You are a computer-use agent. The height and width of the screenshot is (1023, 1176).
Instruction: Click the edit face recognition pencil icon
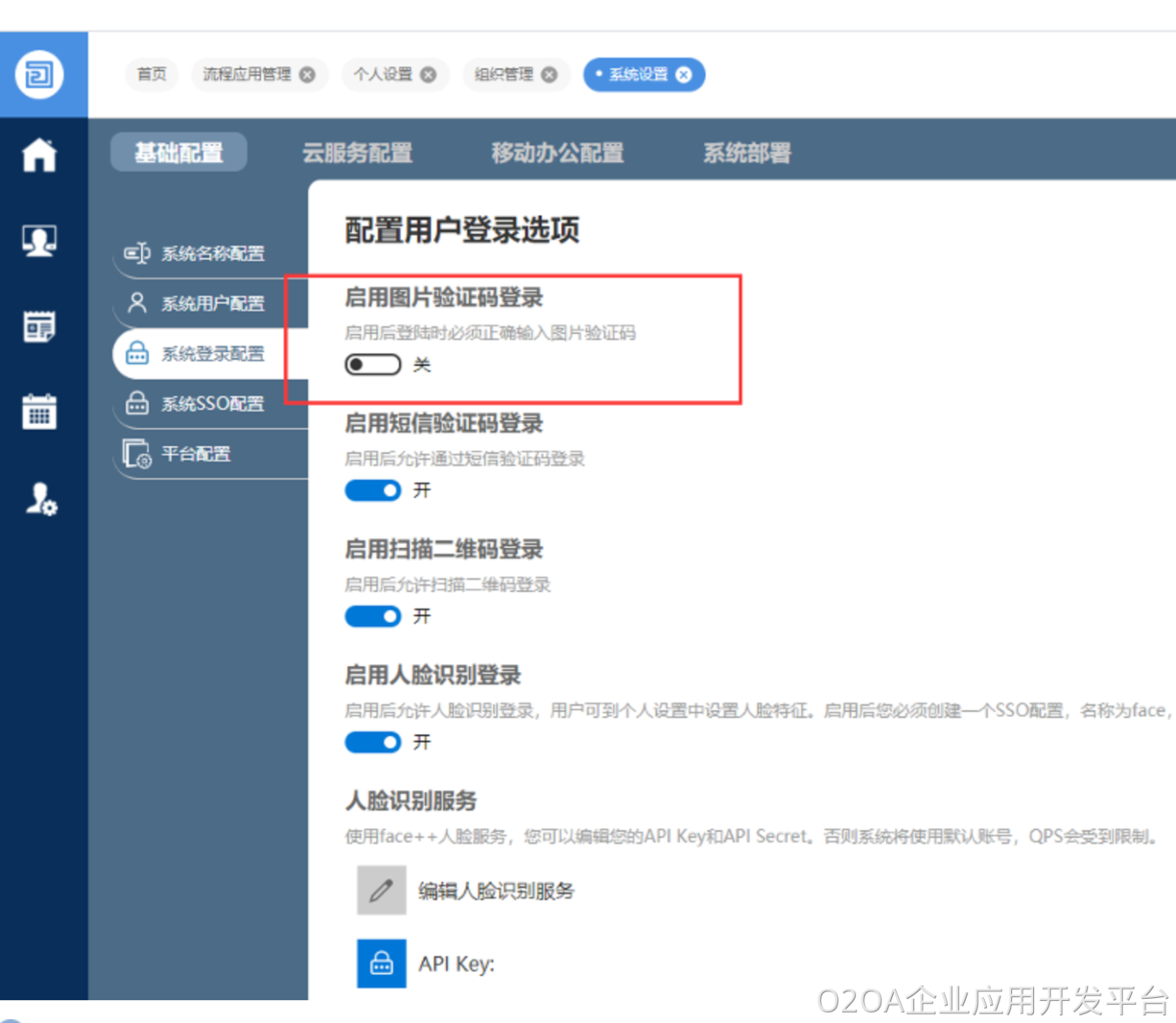tap(382, 891)
